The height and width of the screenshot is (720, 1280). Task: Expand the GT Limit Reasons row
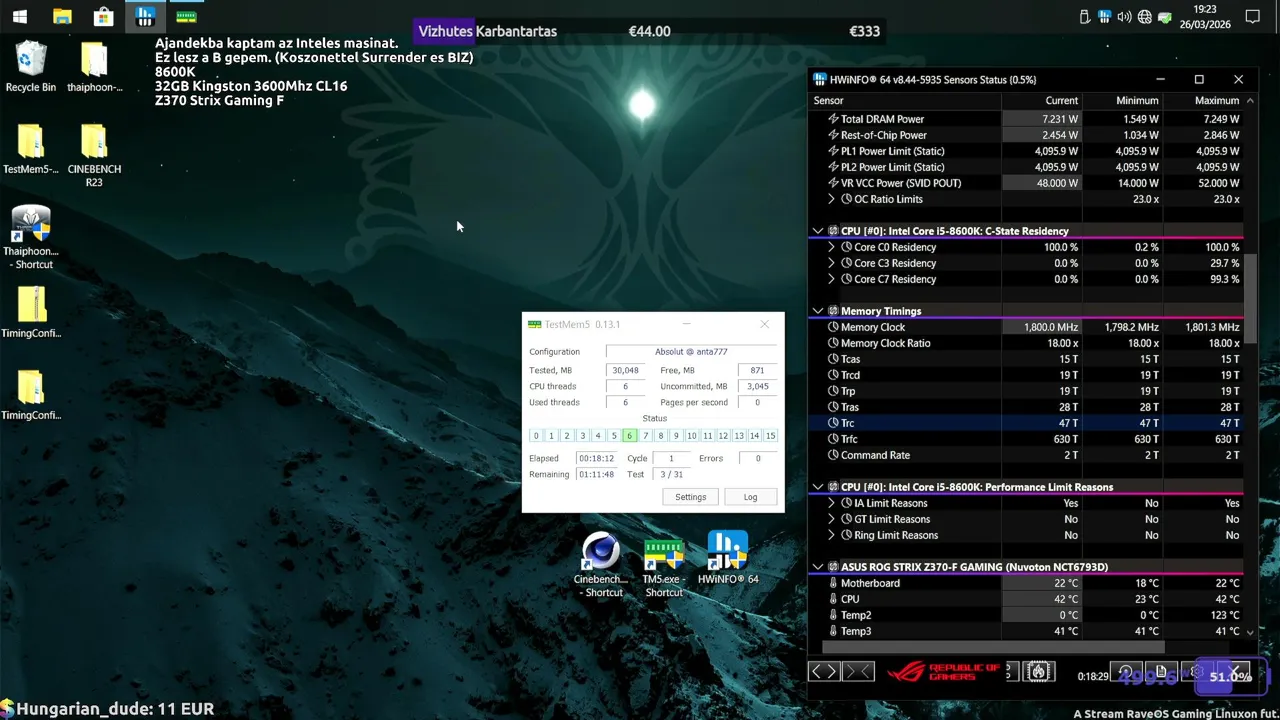832,519
